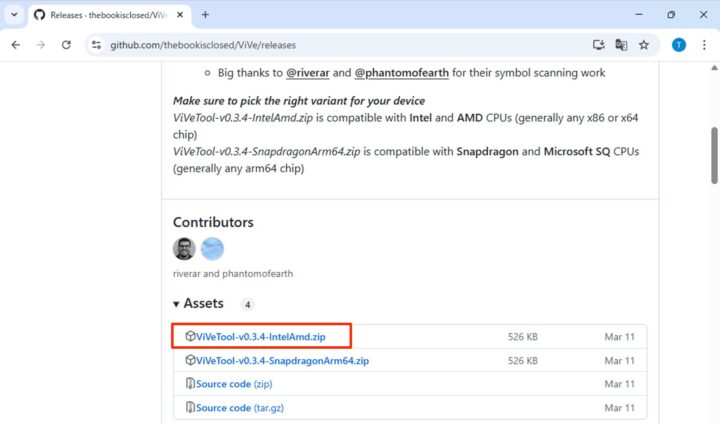Minimize the browser window
This screenshot has height=424, width=720.
pyautogui.click(x=639, y=15)
